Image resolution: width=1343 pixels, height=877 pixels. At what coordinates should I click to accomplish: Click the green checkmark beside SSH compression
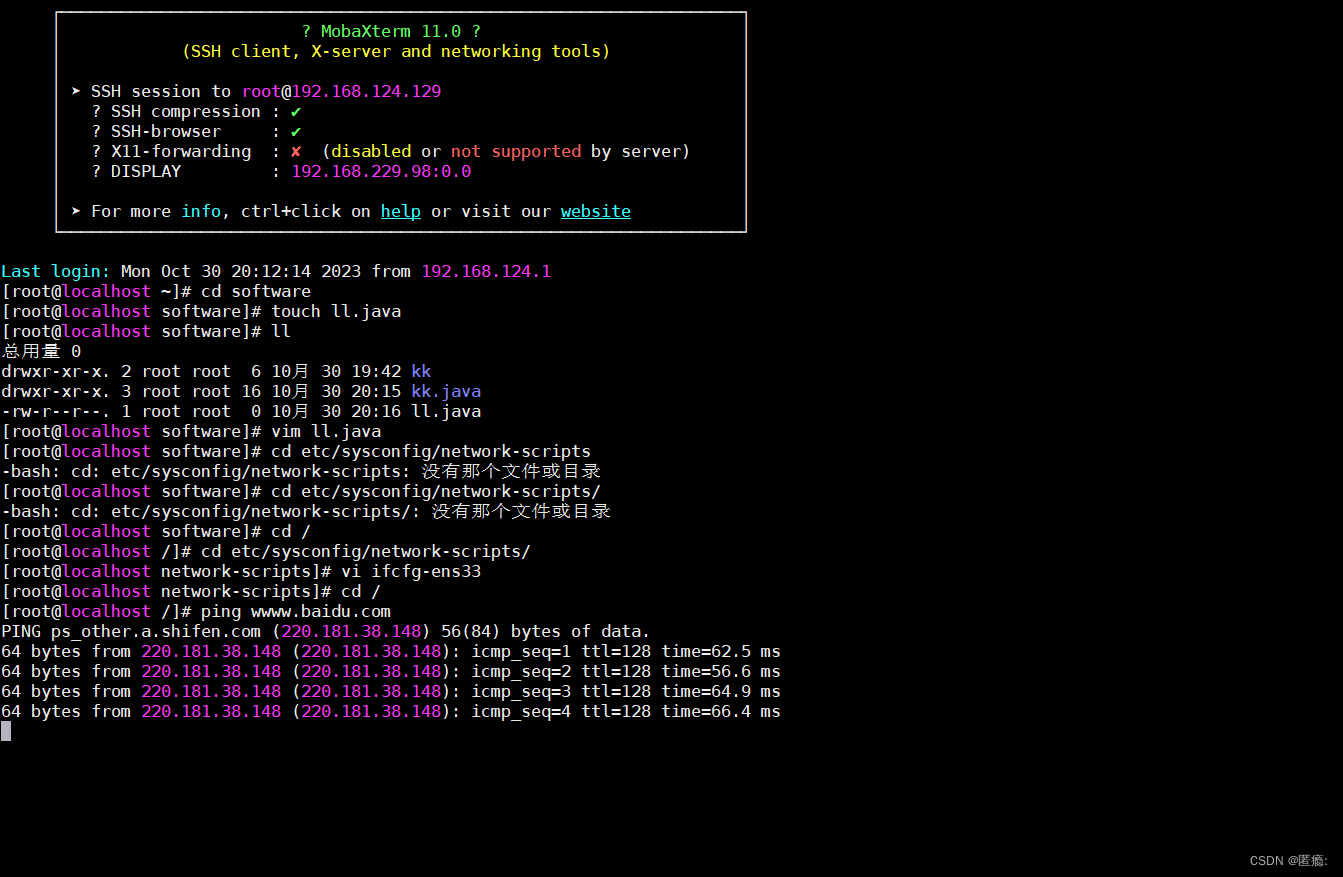(296, 111)
